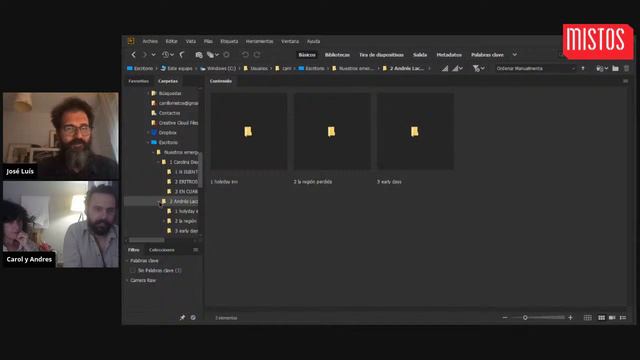Select the 3 early days folder thumbnail
640x360 pixels.
(x=415, y=131)
